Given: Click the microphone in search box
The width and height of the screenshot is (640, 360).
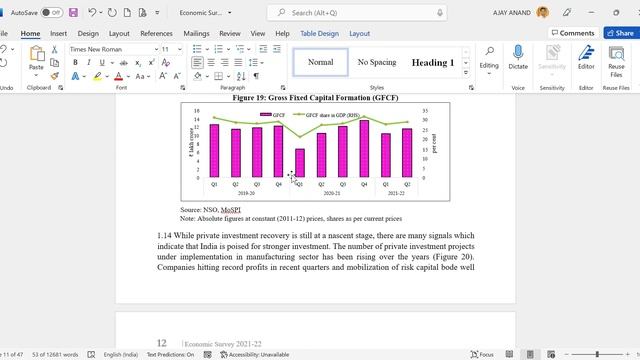Looking at the screenshot, I should click(x=440, y=13).
